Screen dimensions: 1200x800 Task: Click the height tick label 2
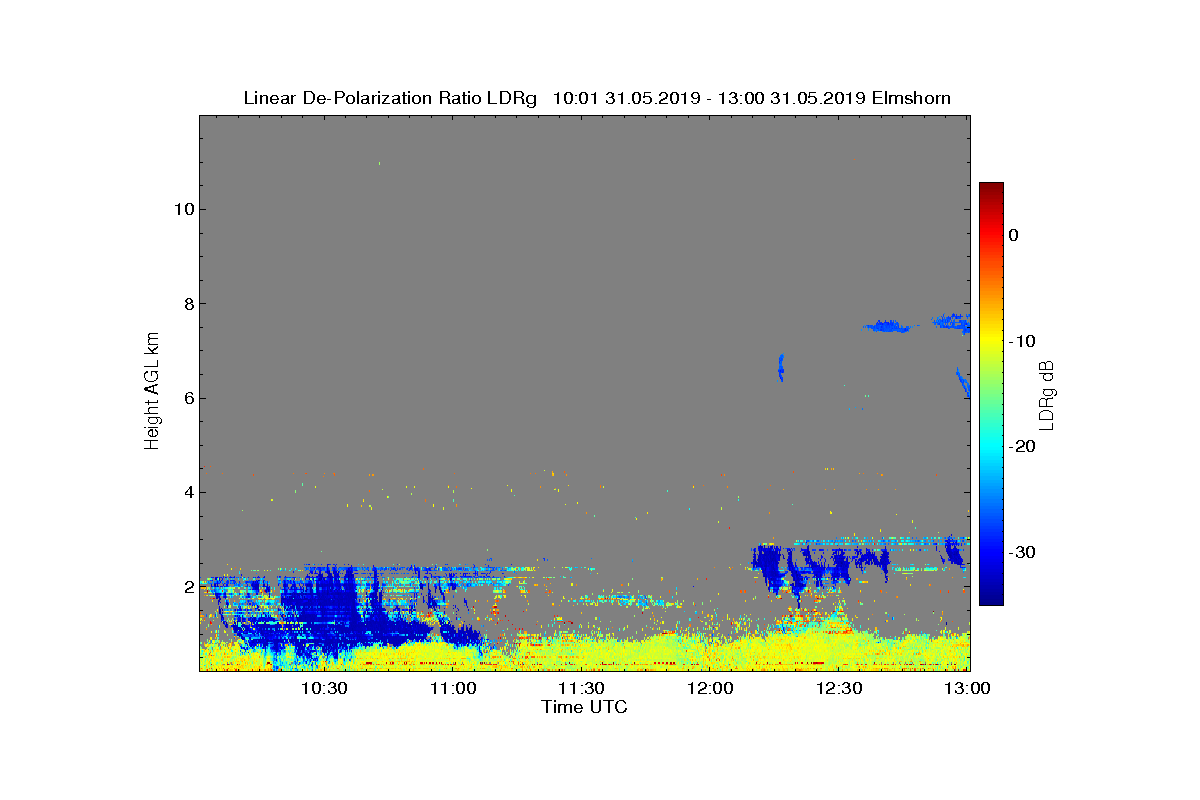[187, 587]
